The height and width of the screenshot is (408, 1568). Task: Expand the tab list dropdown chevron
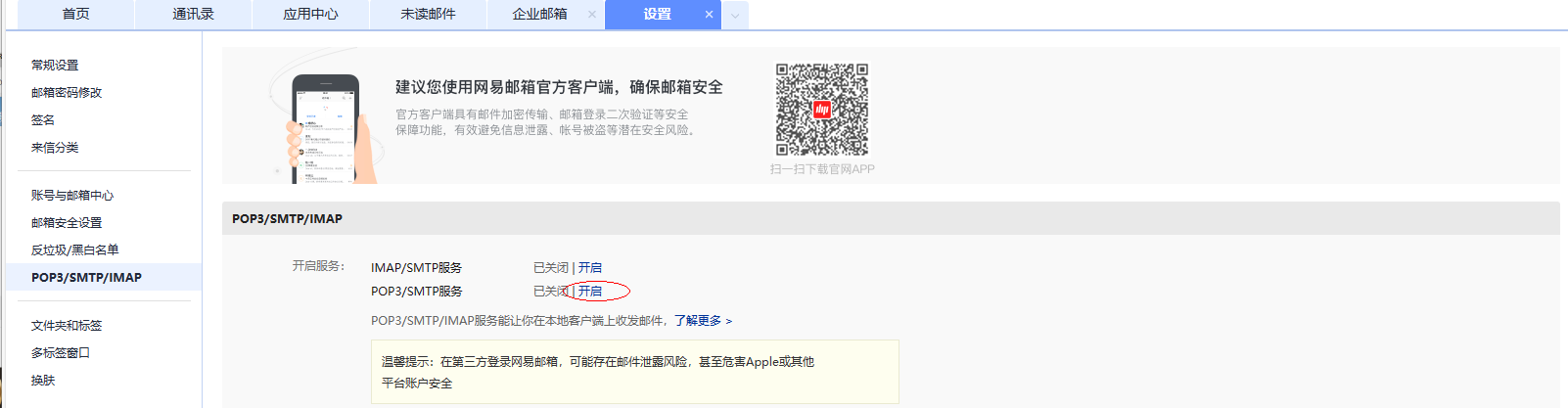click(735, 16)
